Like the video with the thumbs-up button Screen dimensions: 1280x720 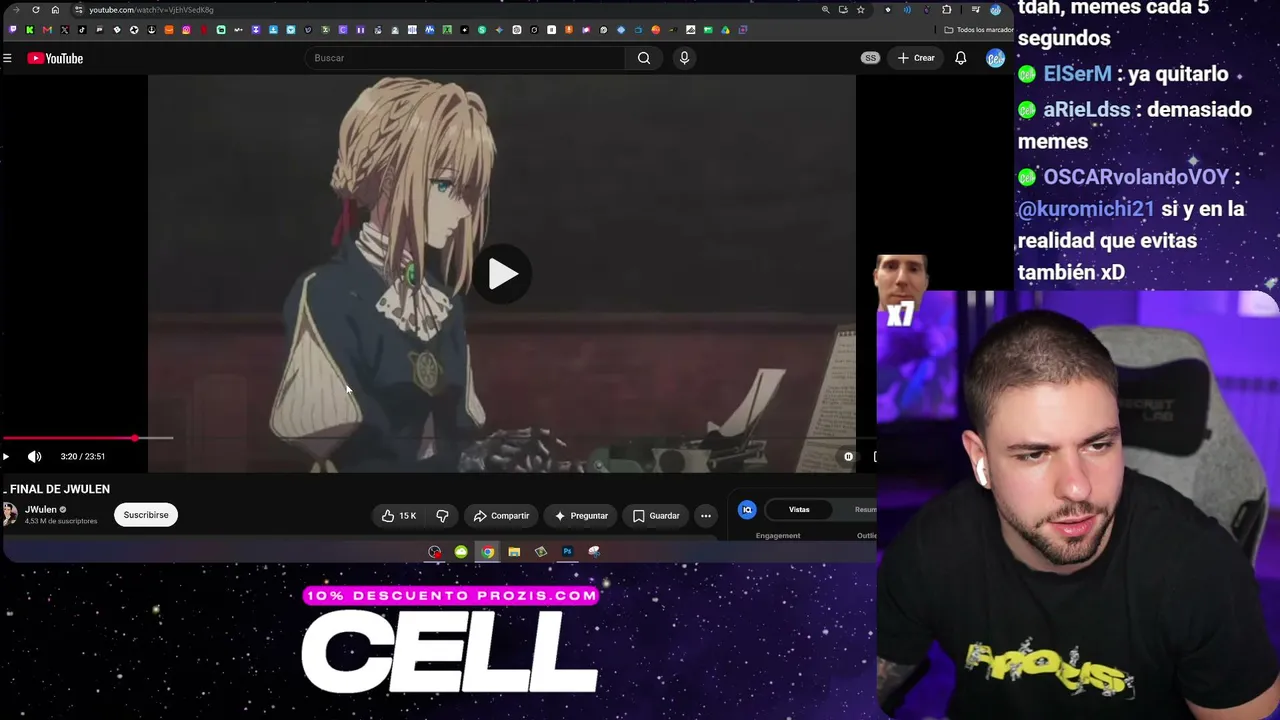[399, 516]
